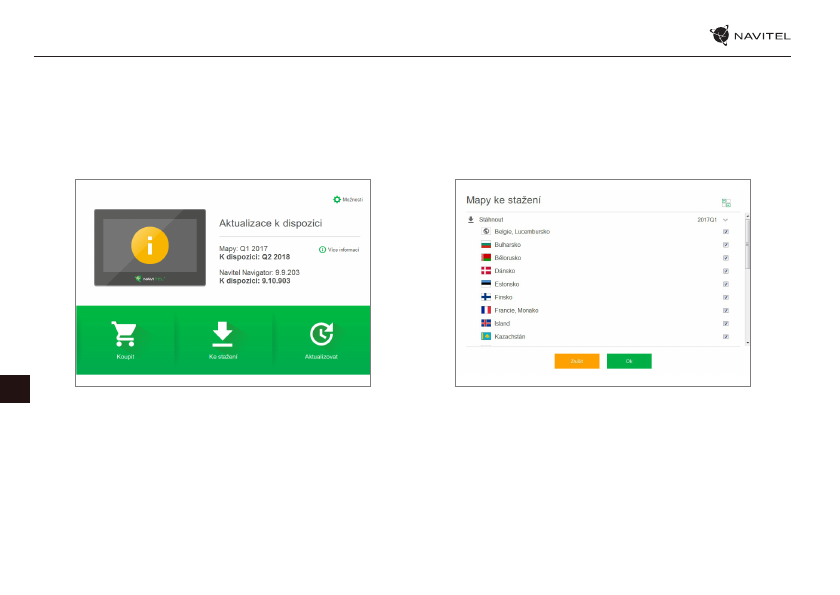Screen dimensions: 840x595
Task: Select the Finsko list entry
Action: pyautogui.click(x=503, y=297)
